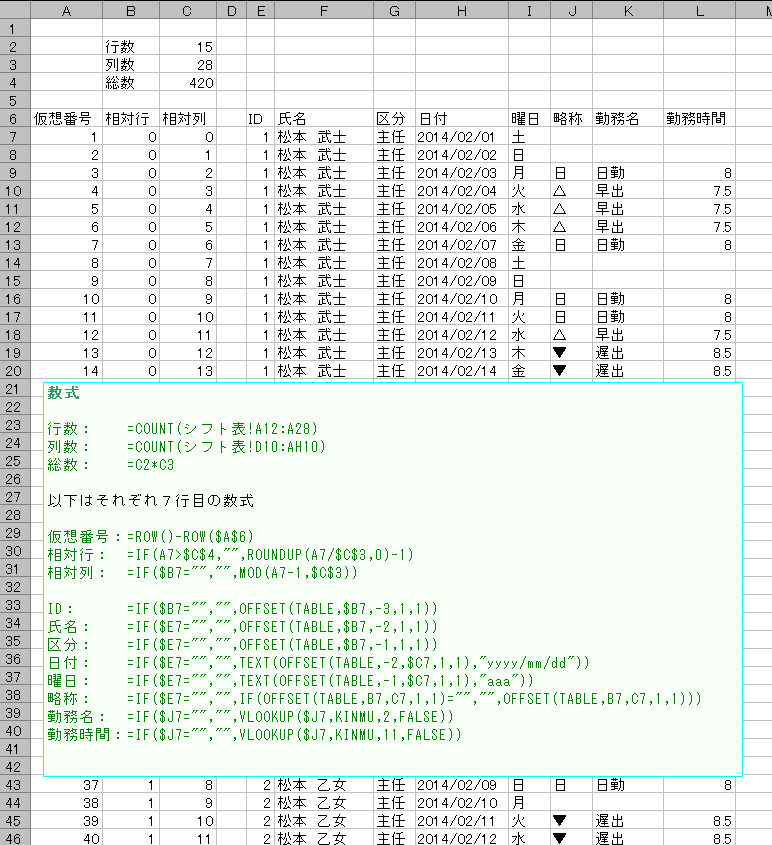This screenshot has width=772, height=845.
Task: Click the 行数 COUNT formula line
Action: [x=183, y=429]
